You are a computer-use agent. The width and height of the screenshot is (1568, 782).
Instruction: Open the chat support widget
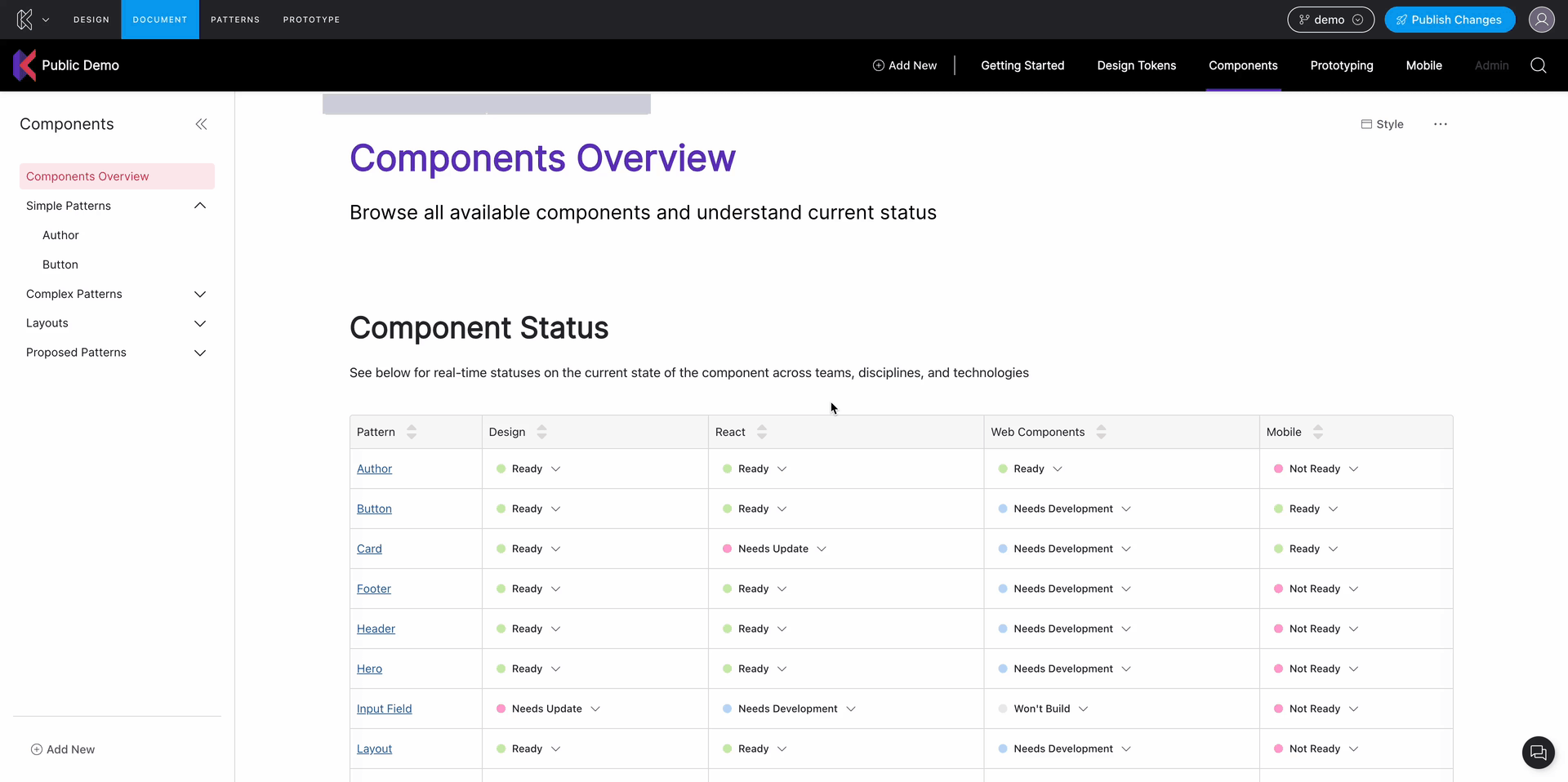[1538, 752]
